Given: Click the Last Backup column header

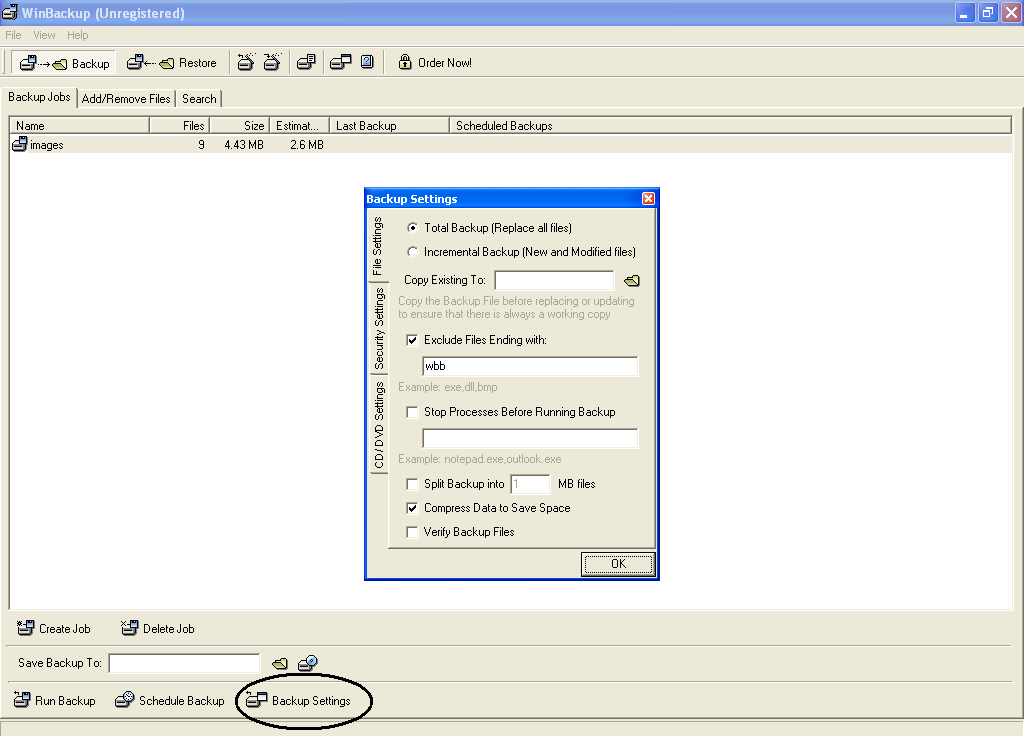Looking at the screenshot, I should coord(389,125).
